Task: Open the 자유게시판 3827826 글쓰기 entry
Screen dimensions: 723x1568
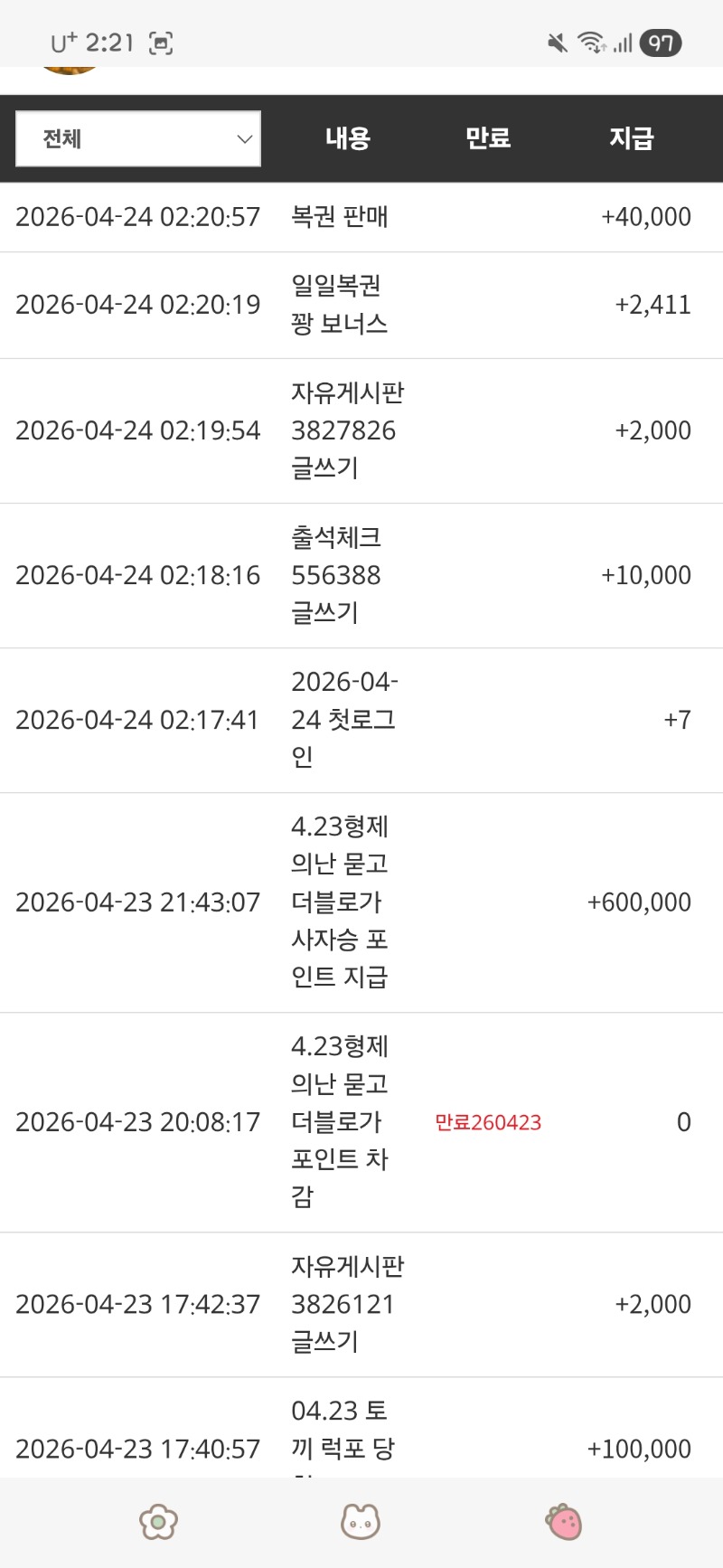Action: [347, 430]
